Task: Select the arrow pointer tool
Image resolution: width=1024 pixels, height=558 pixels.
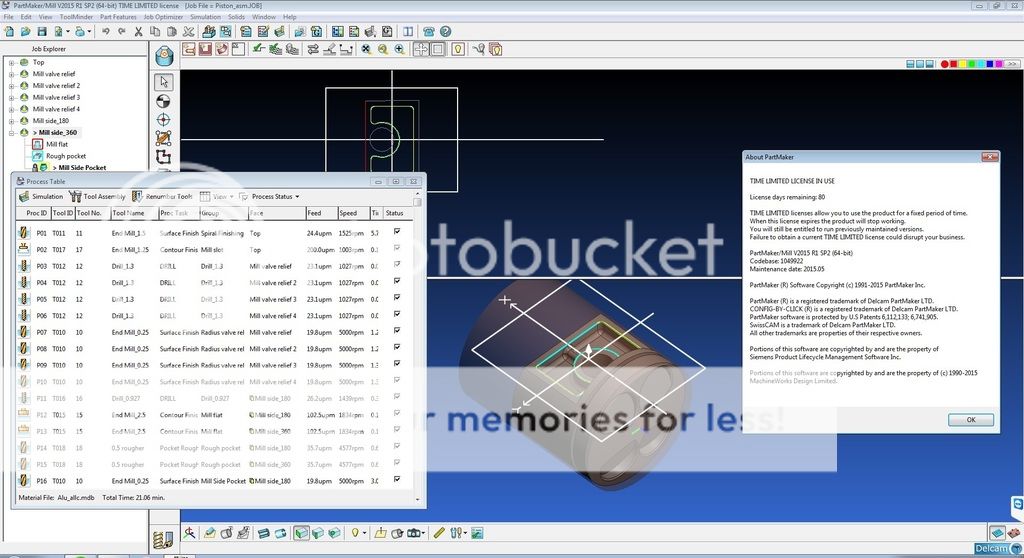Action: 164,82
